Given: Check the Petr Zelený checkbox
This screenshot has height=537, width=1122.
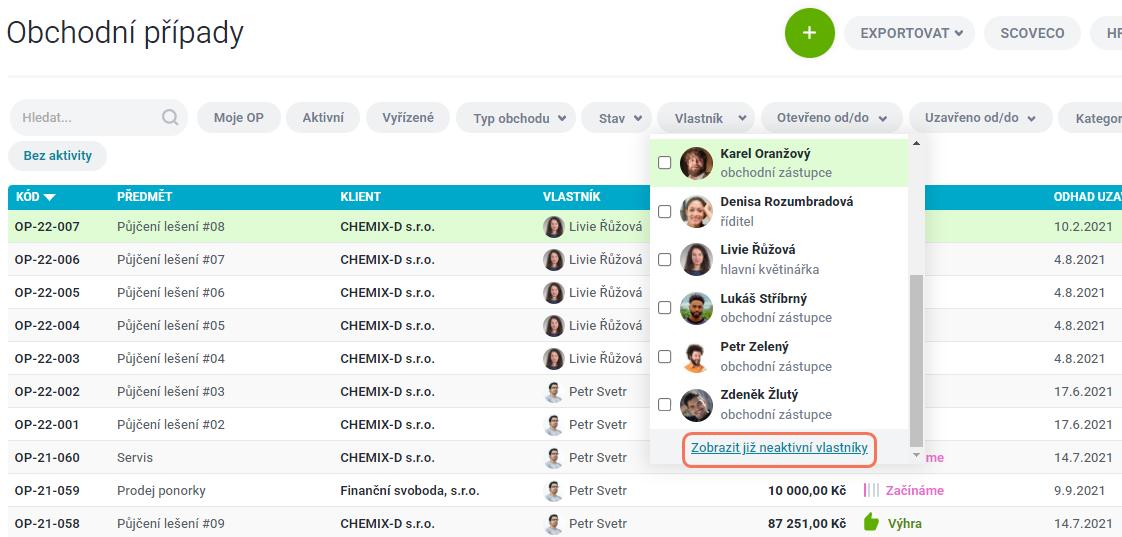Looking at the screenshot, I should 664,357.
